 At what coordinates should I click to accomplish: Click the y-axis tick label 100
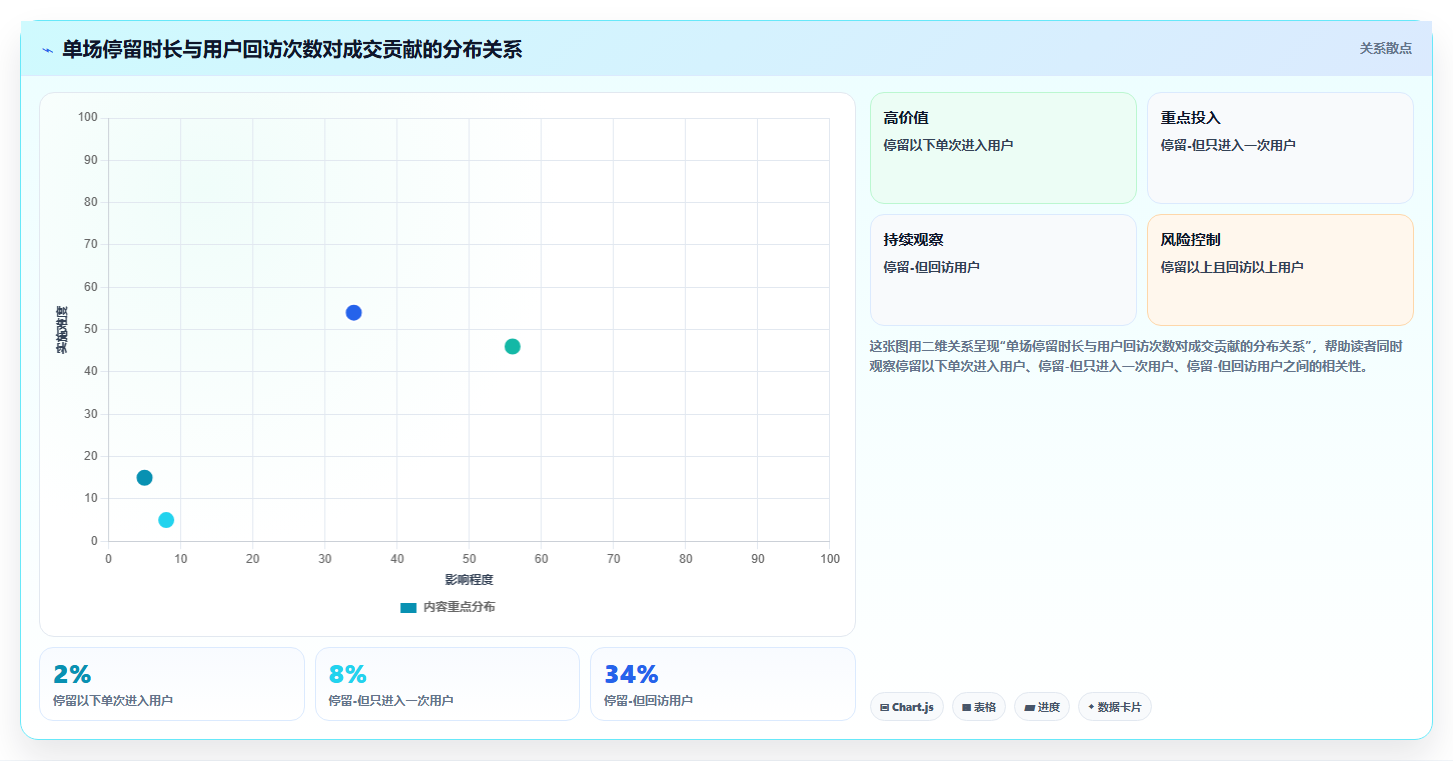click(x=88, y=118)
